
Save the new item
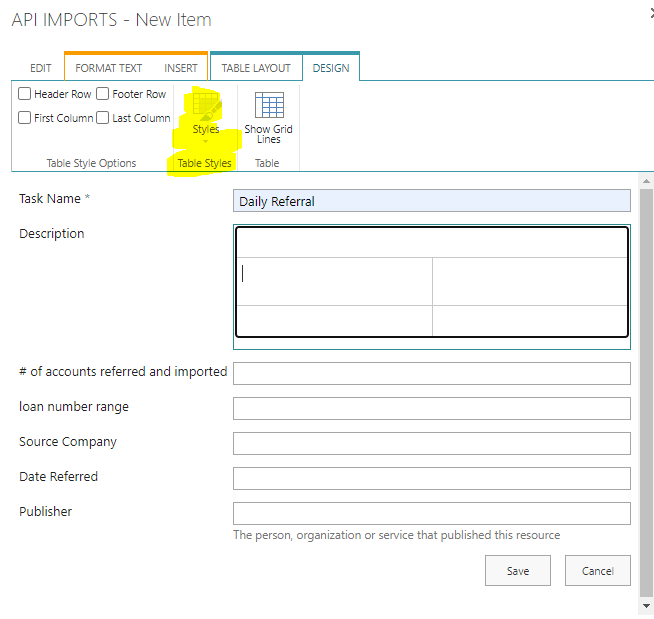518,570
